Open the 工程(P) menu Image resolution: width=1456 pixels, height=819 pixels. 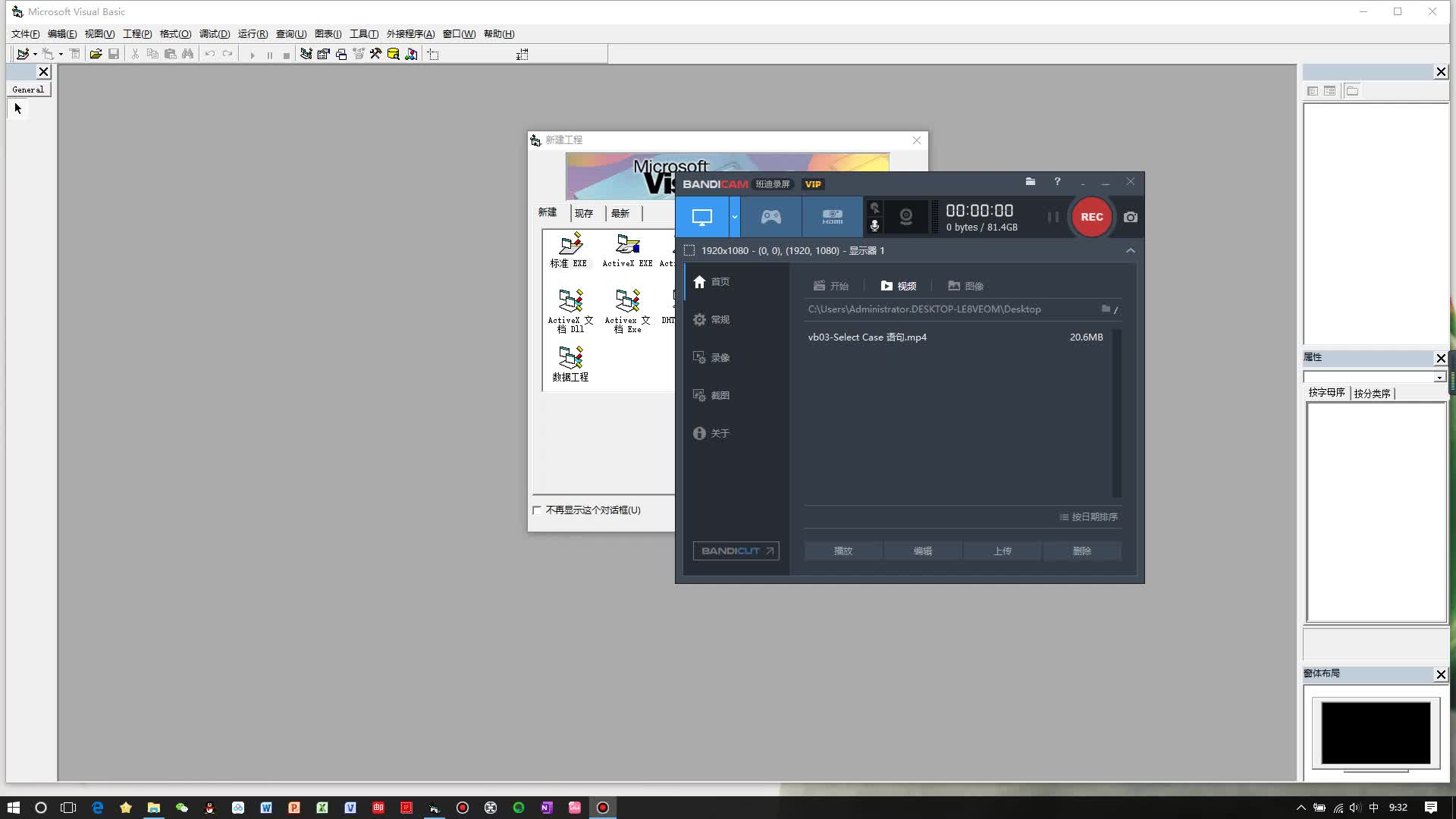click(x=136, y=34)
